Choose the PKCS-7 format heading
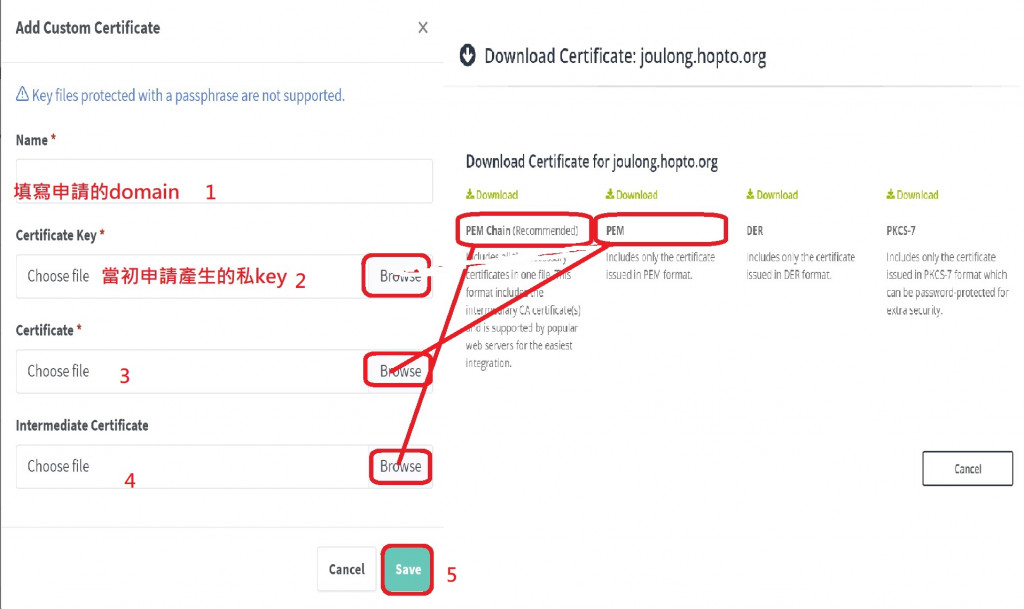1024x609 pixels. pyautogui.click(x=901, y=230)
